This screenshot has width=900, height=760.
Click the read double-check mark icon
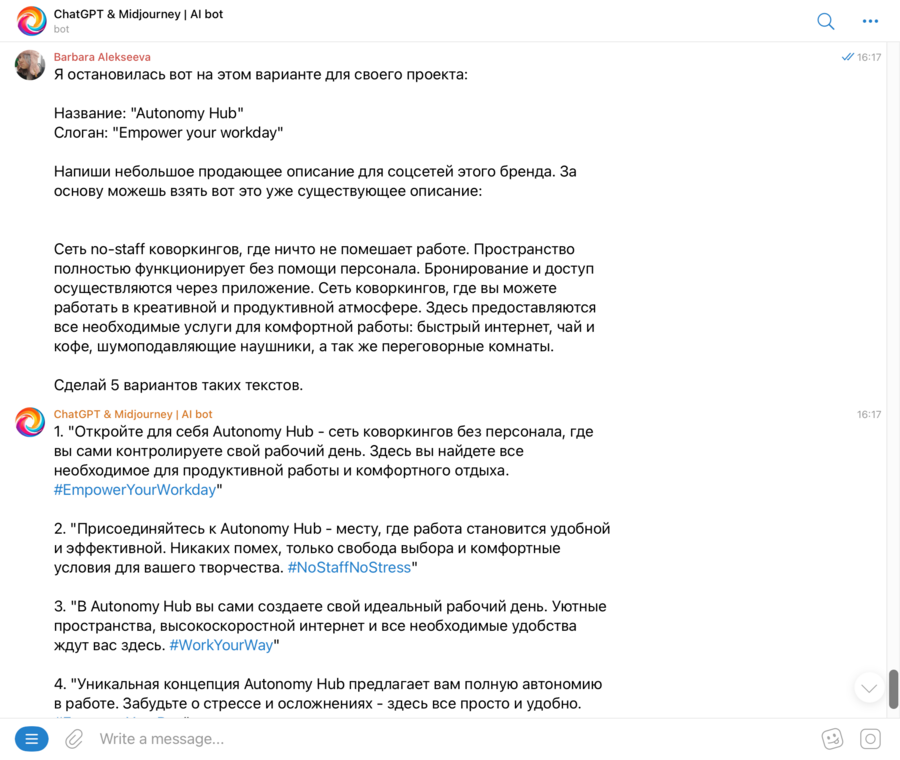pyautogui.click(x=848, y=57)
